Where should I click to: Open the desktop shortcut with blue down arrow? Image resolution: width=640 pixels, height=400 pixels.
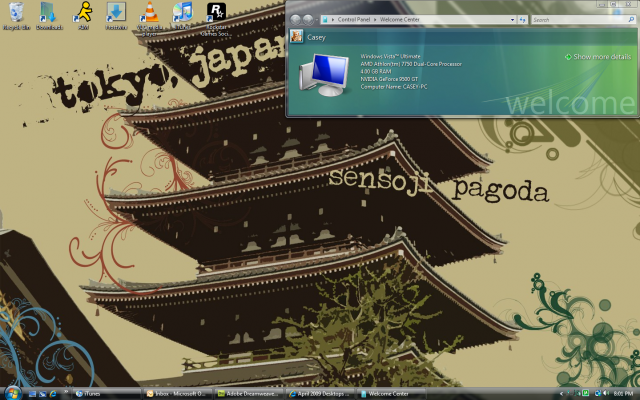[116, 16]
